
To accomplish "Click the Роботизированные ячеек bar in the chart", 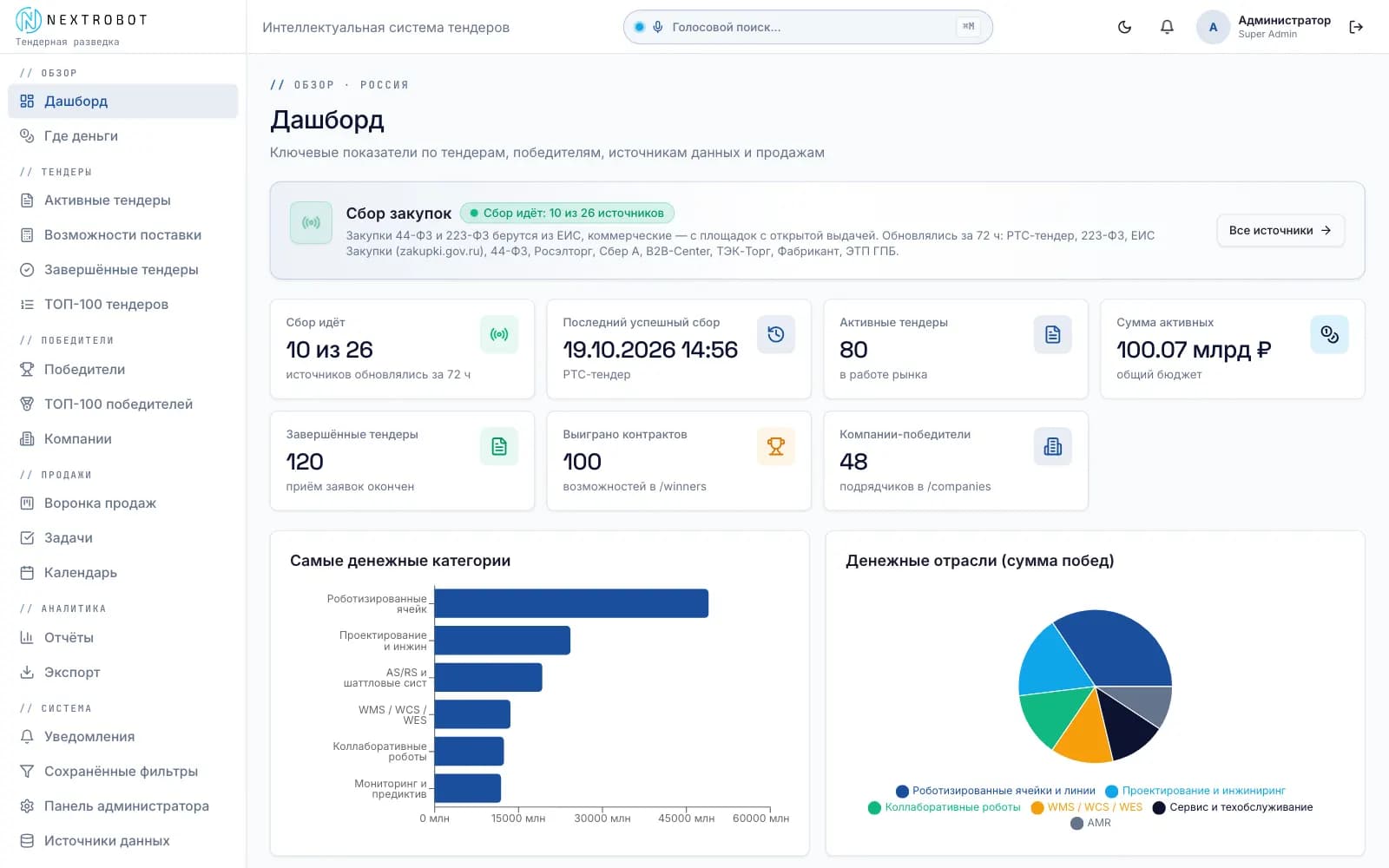I will pyautogui.click(x=571, y=603).
